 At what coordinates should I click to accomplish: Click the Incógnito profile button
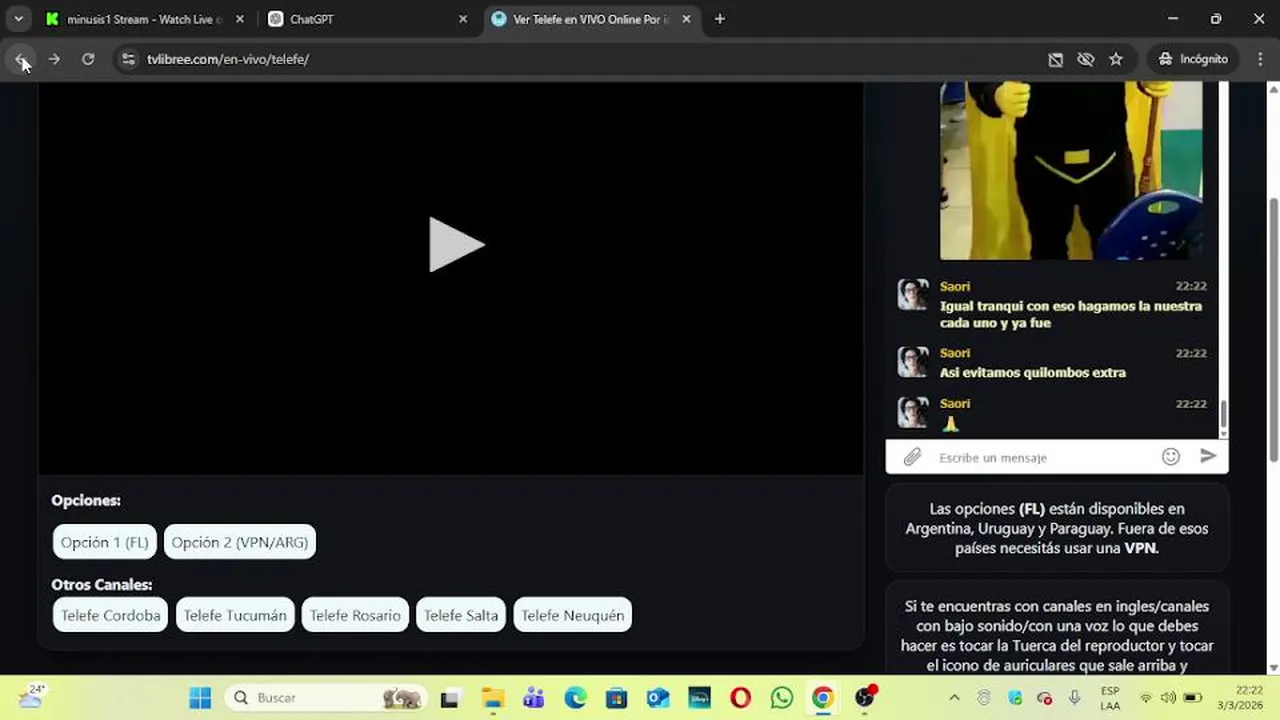pos(1192,59)
